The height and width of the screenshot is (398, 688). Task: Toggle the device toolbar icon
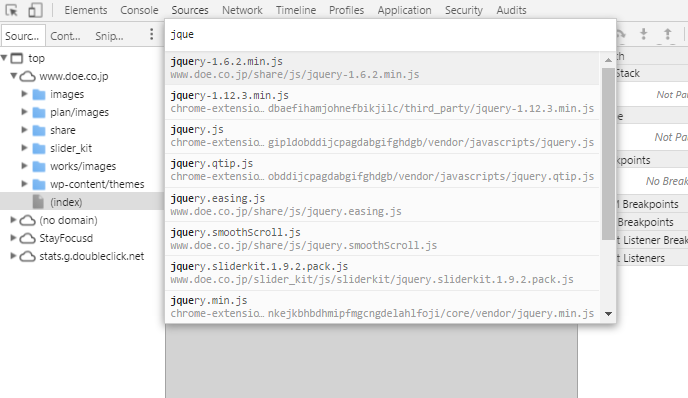click(35, 10)
